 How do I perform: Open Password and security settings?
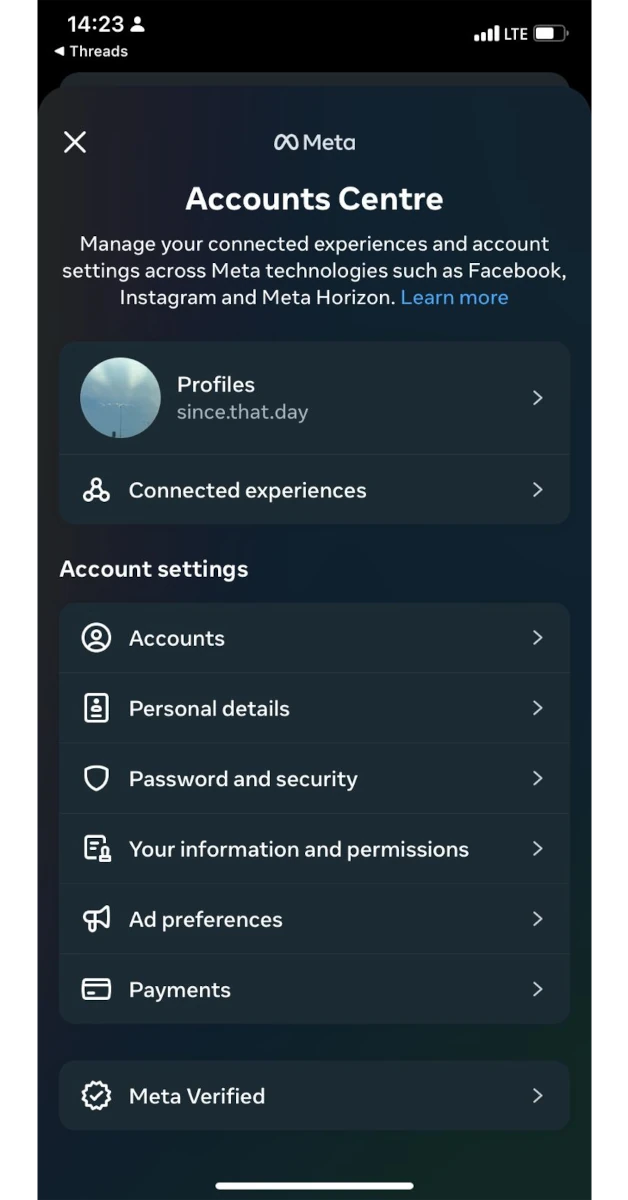(243, 779)
